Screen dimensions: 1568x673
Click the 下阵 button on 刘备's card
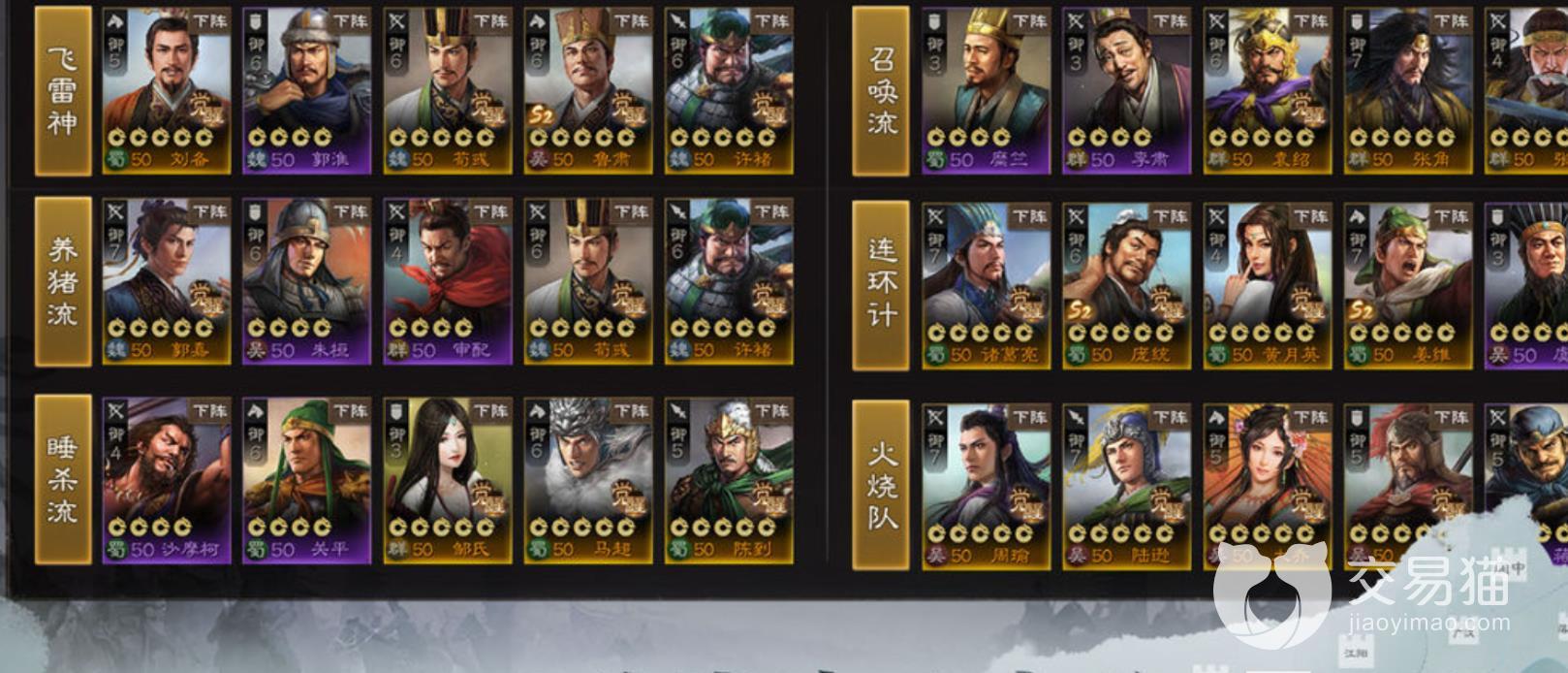click(208, 20)
